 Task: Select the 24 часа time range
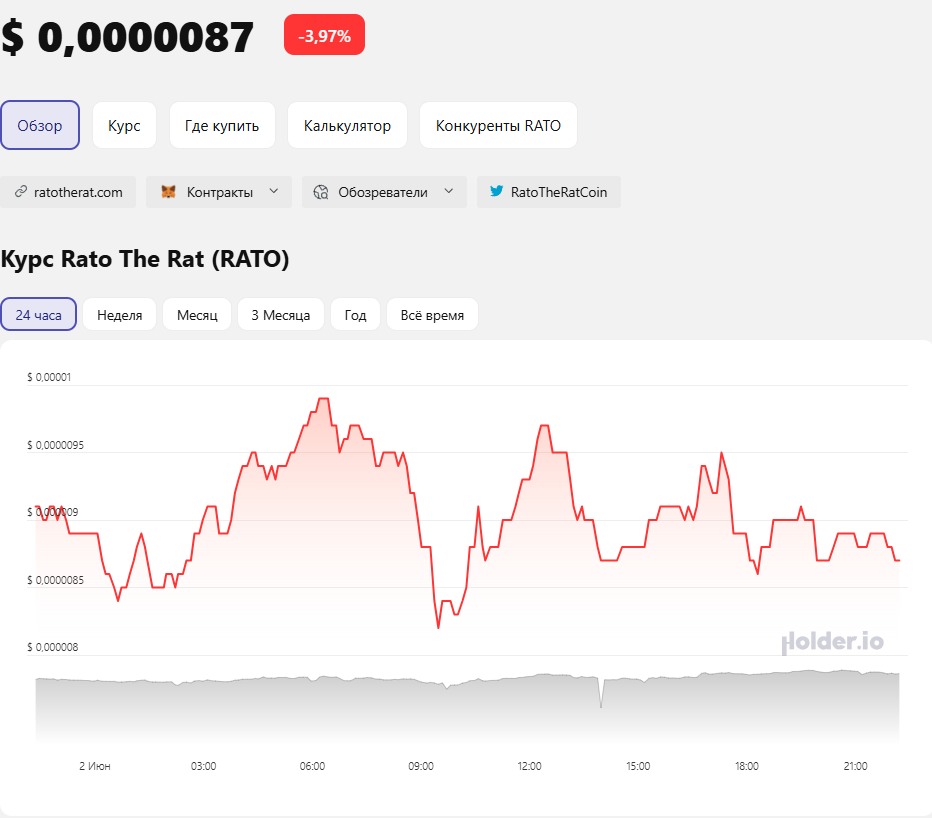pos(39,315)
